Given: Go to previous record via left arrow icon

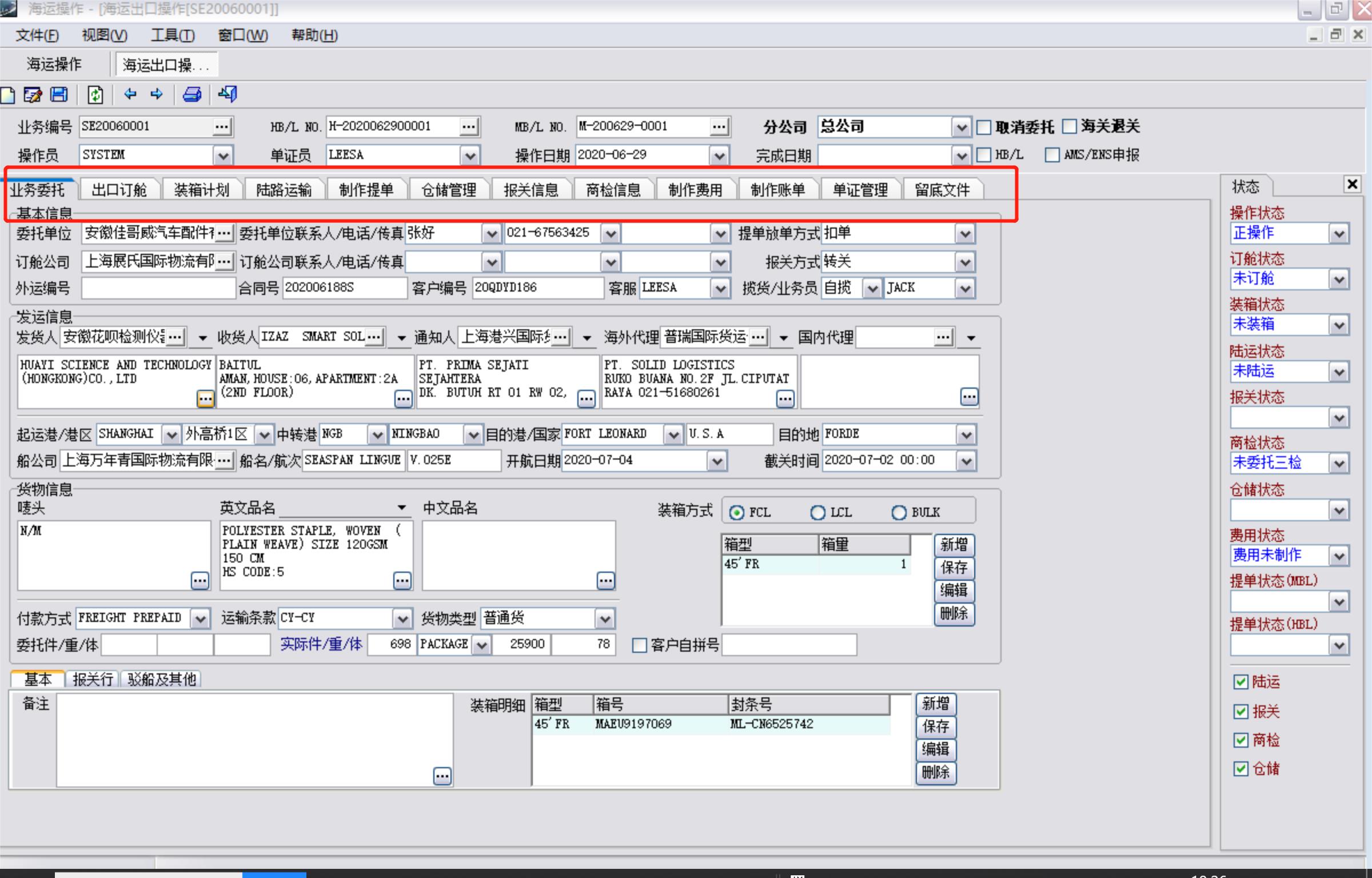Looking at the screenshot, I should coord(130,95).
